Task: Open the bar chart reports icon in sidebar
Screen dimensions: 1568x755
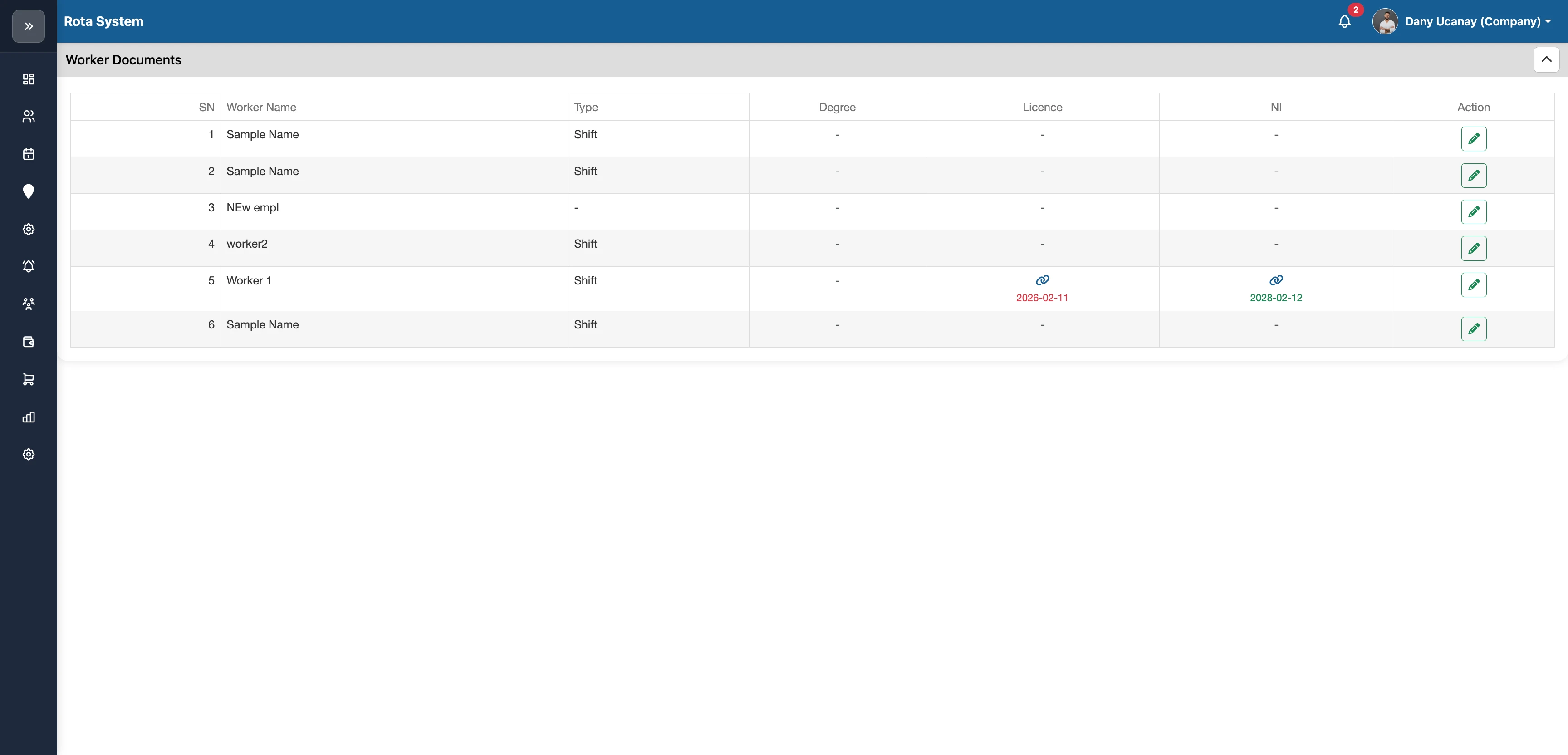Action: tap(29, 417)
